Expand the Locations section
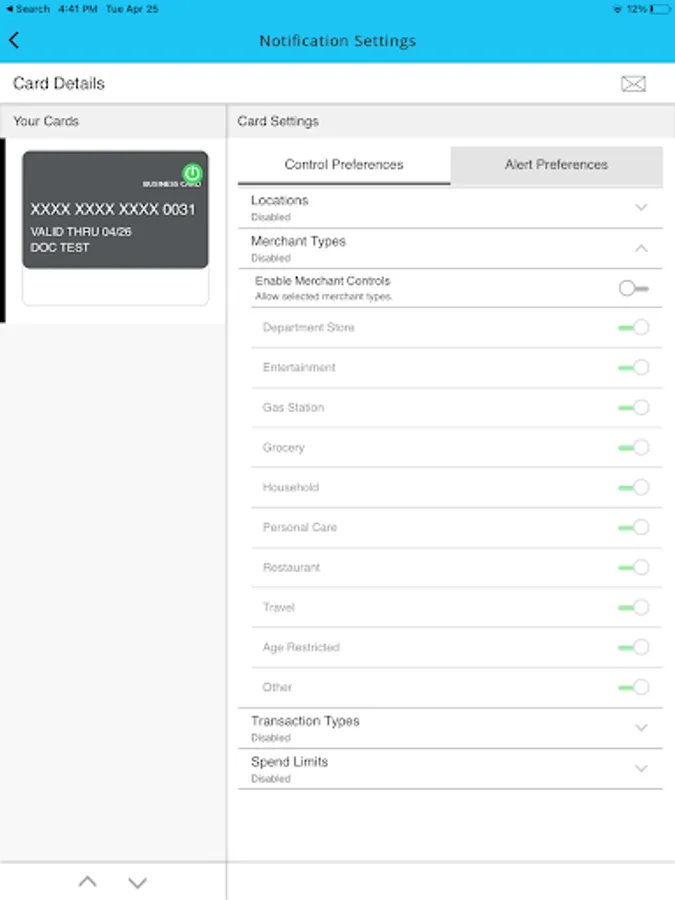This screenshot has height=900, width=675. (x=641, y=207)
